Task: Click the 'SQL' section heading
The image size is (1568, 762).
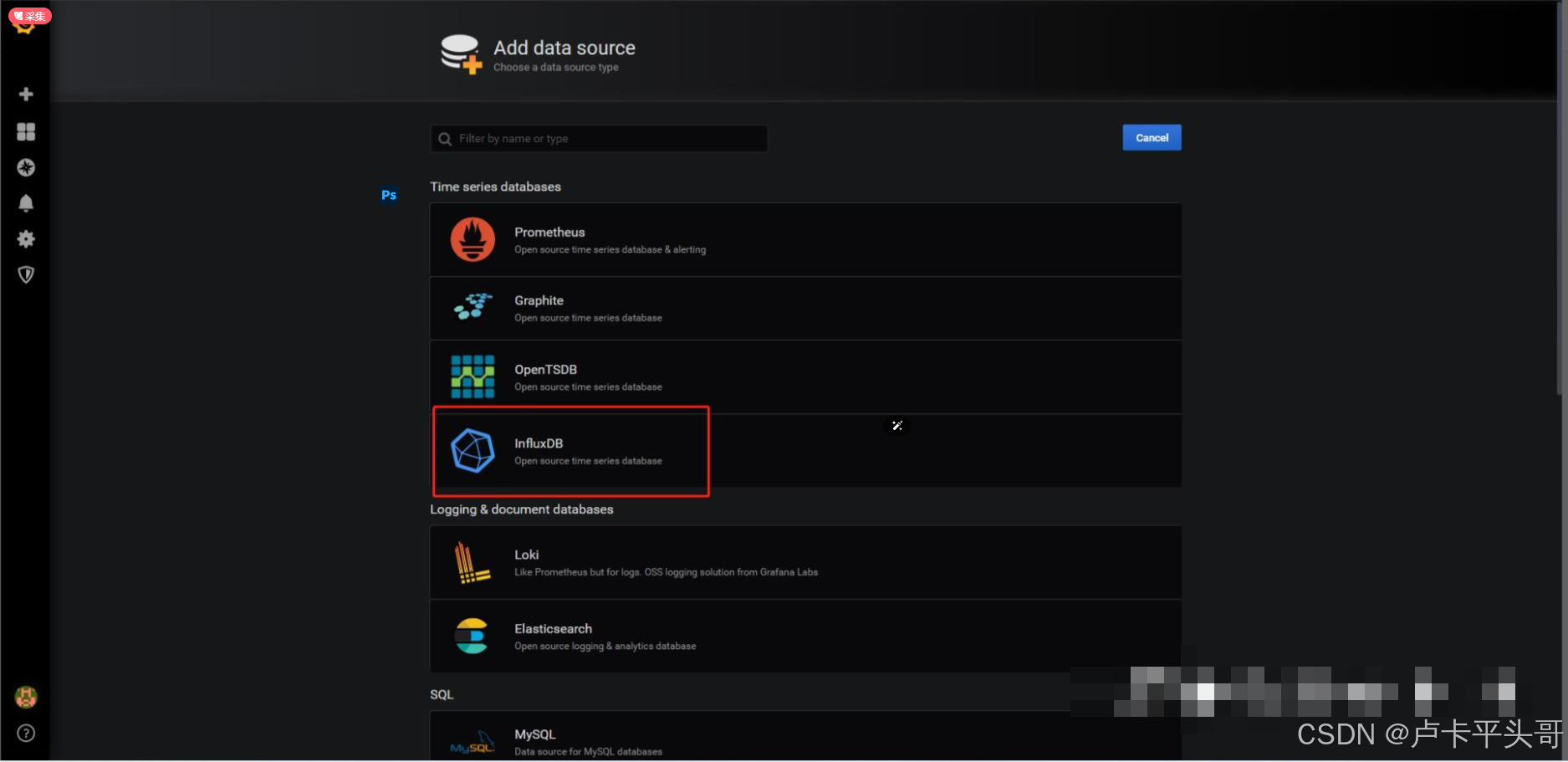Action: [x=442, y=695]
